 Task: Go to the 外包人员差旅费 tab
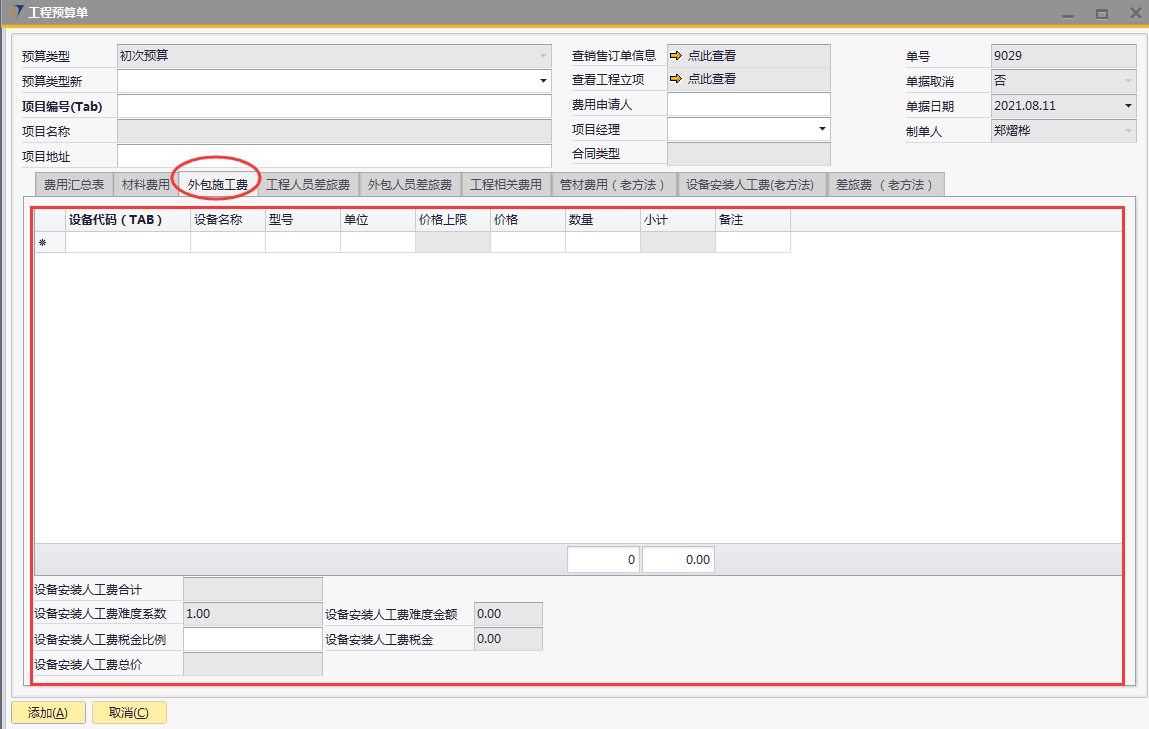click(410, 185)
